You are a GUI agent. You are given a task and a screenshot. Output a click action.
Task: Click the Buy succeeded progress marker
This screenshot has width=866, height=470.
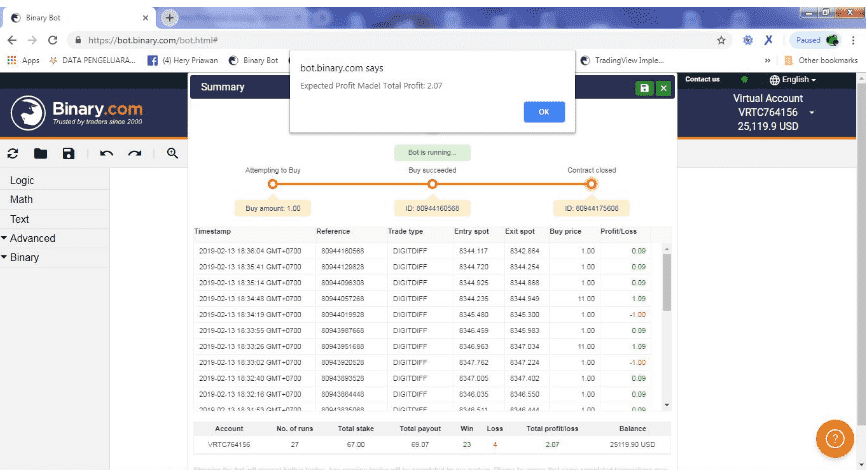[432, 184]
